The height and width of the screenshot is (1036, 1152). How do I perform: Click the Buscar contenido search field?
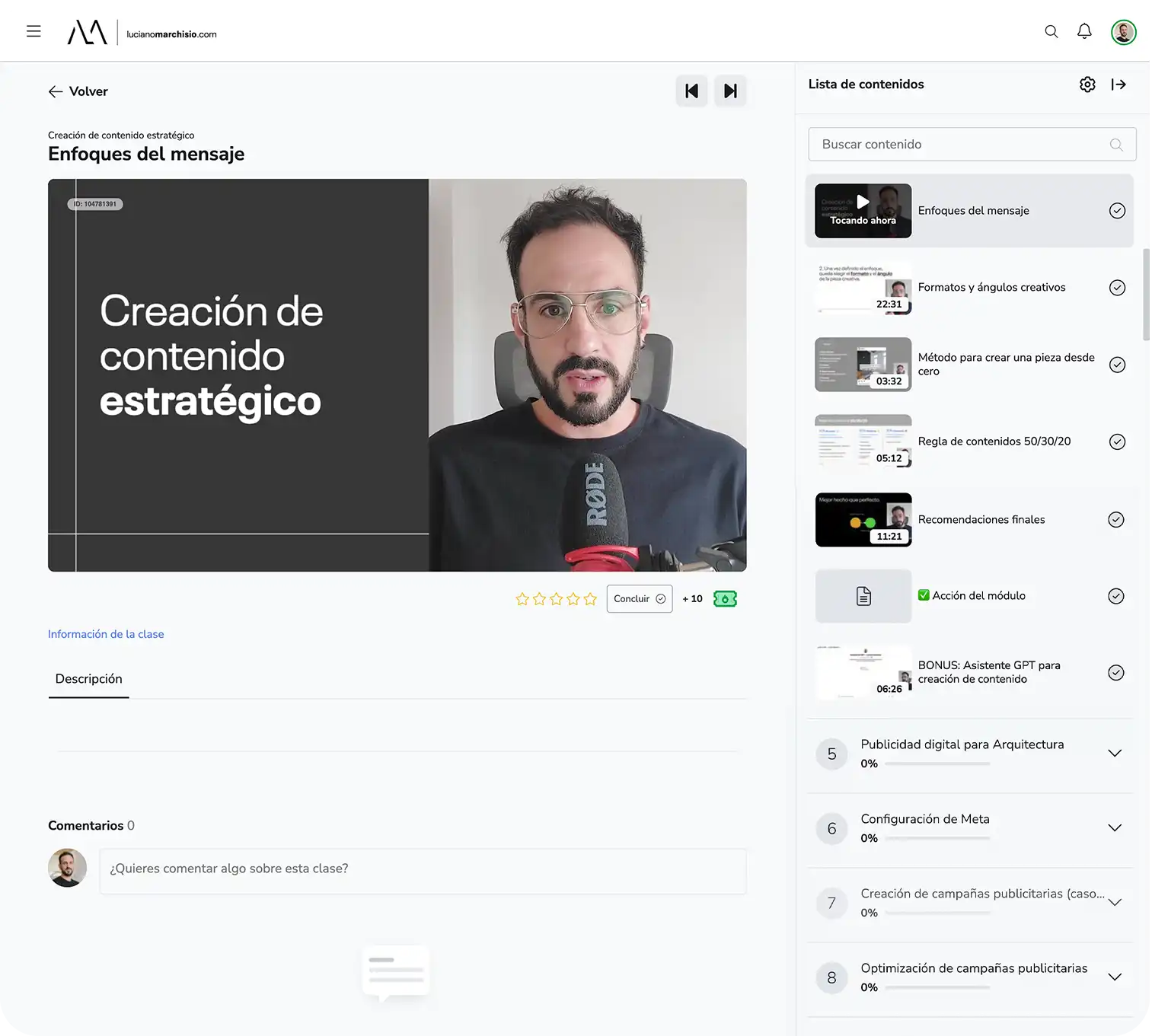click(x=962, y=145)
